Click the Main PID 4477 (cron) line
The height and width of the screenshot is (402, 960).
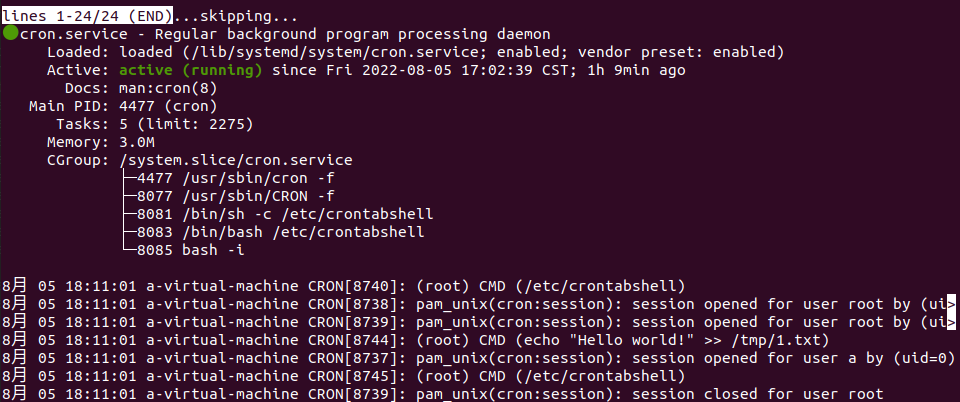tap(123, 106)
